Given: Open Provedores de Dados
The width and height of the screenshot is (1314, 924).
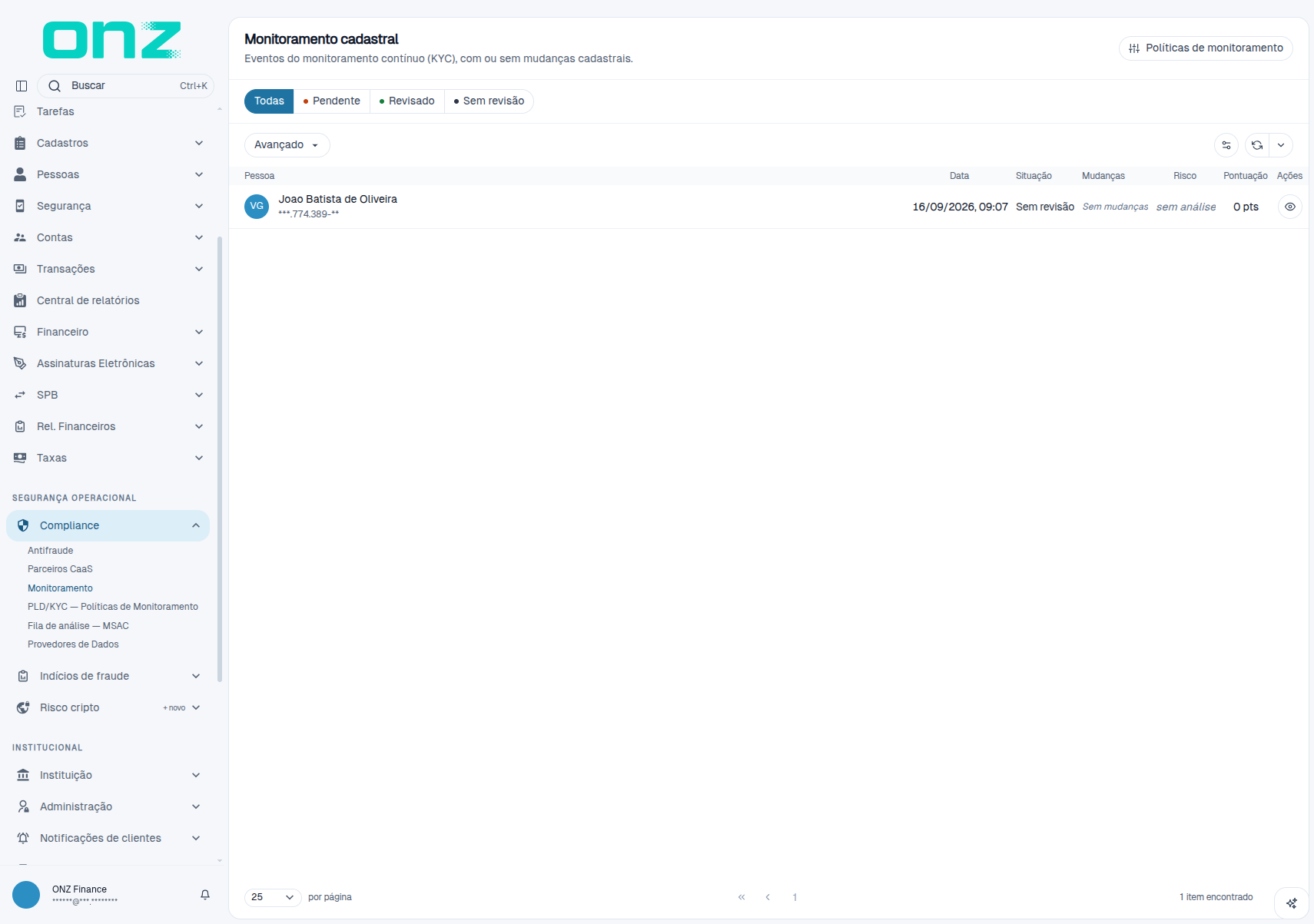Looking at the screenshot, I should click(x=73, y=644).
